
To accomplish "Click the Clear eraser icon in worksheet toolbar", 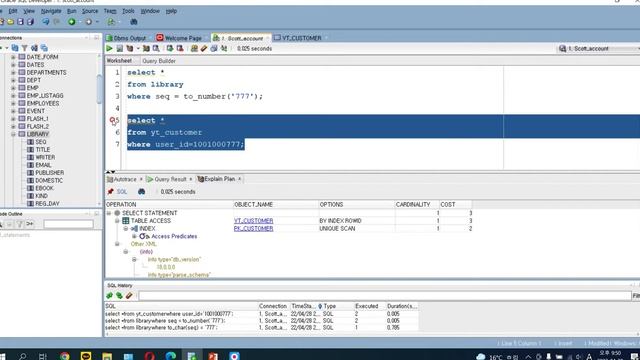I will pos(204,49).
